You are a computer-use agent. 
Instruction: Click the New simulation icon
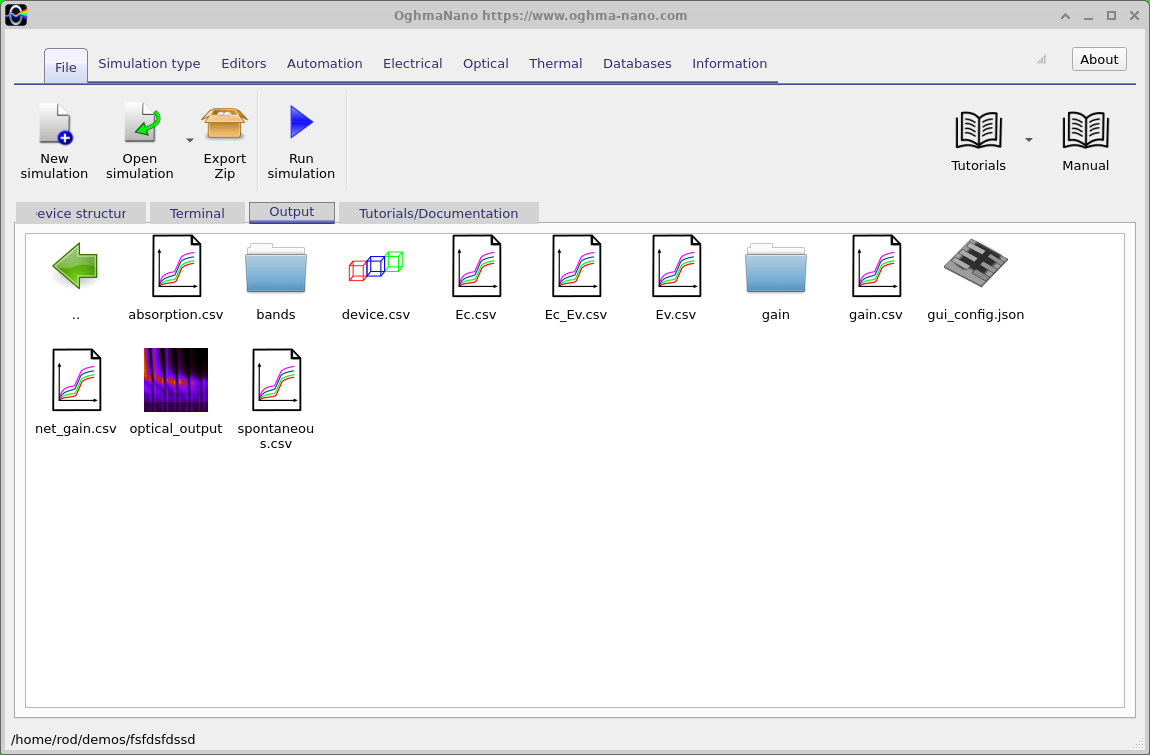click(x=55, y=123)
